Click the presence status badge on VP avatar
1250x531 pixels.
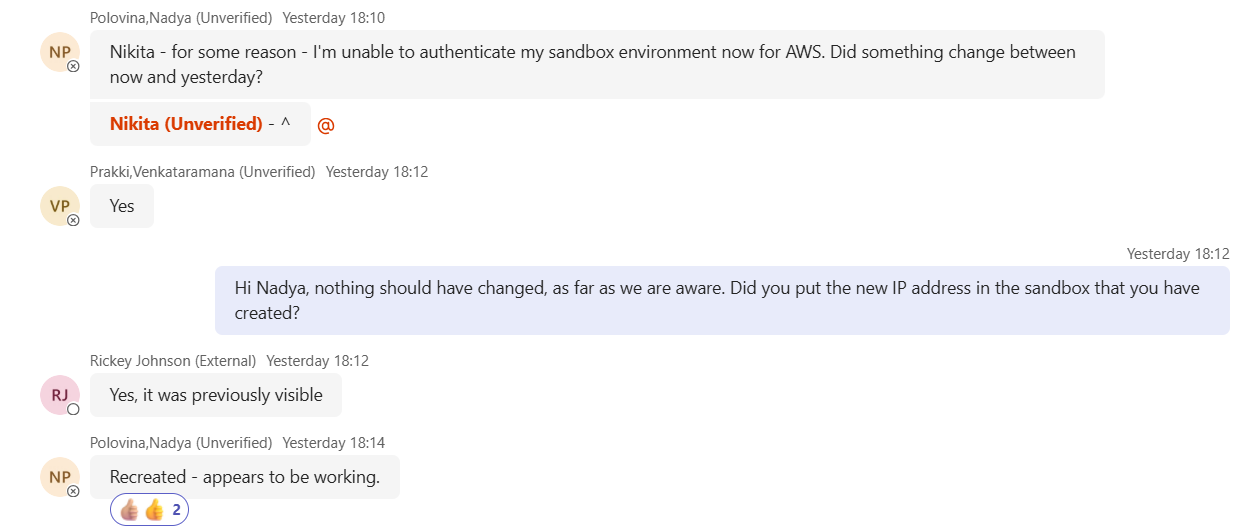[73, 220]
